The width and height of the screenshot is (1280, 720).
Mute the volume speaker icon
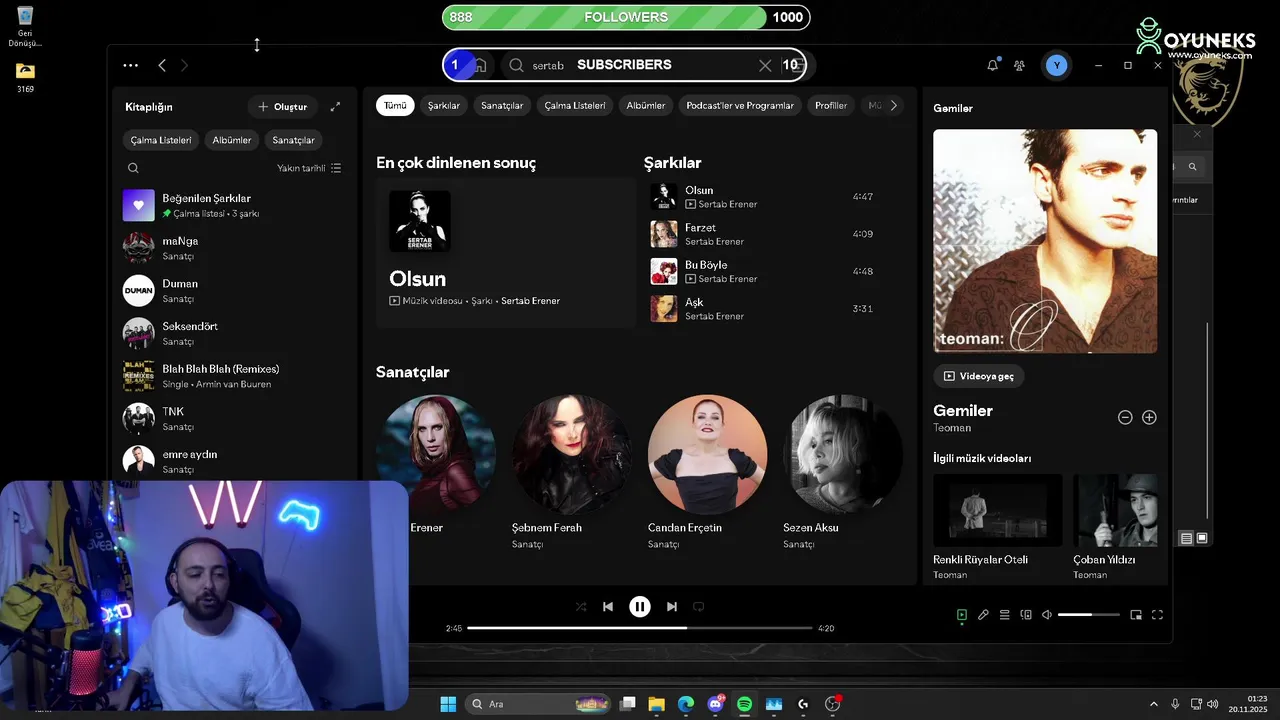(1047, 615)
